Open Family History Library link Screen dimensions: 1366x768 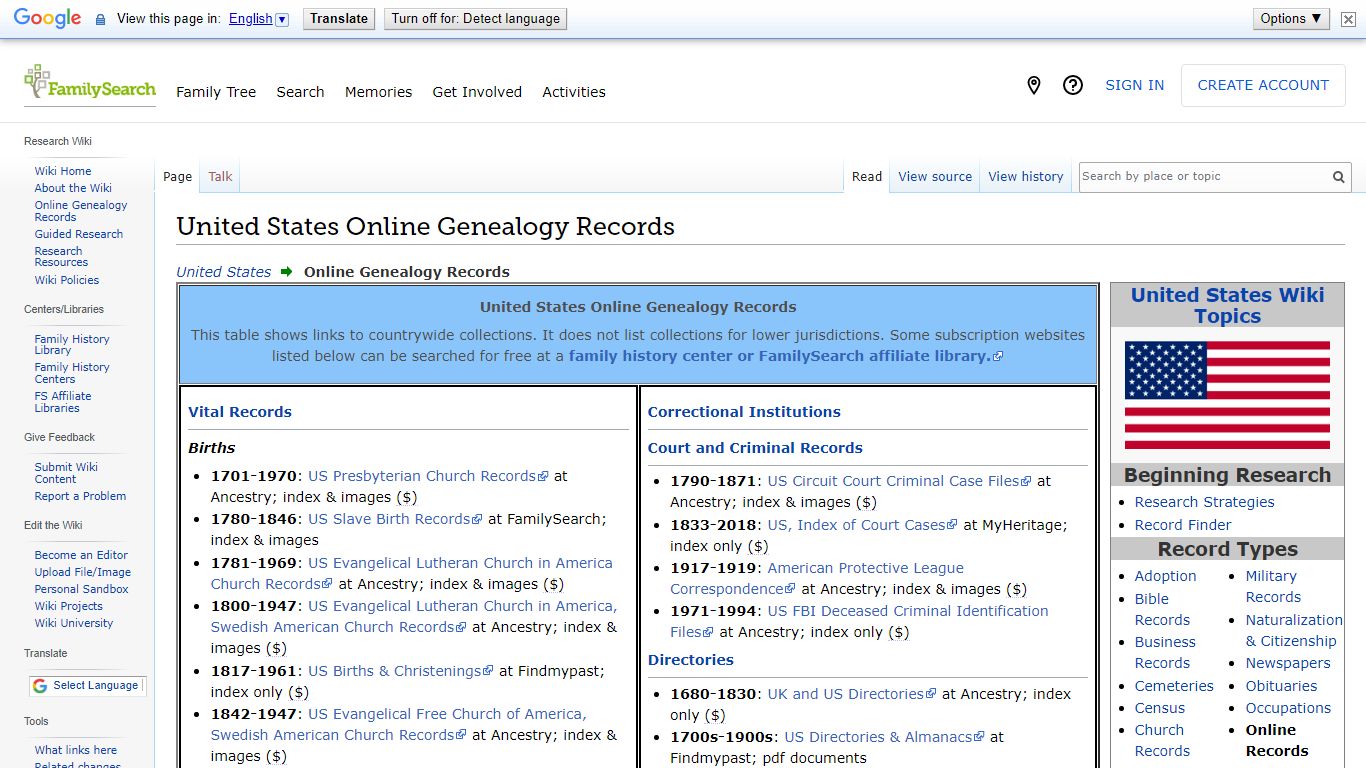coord(72,345)
